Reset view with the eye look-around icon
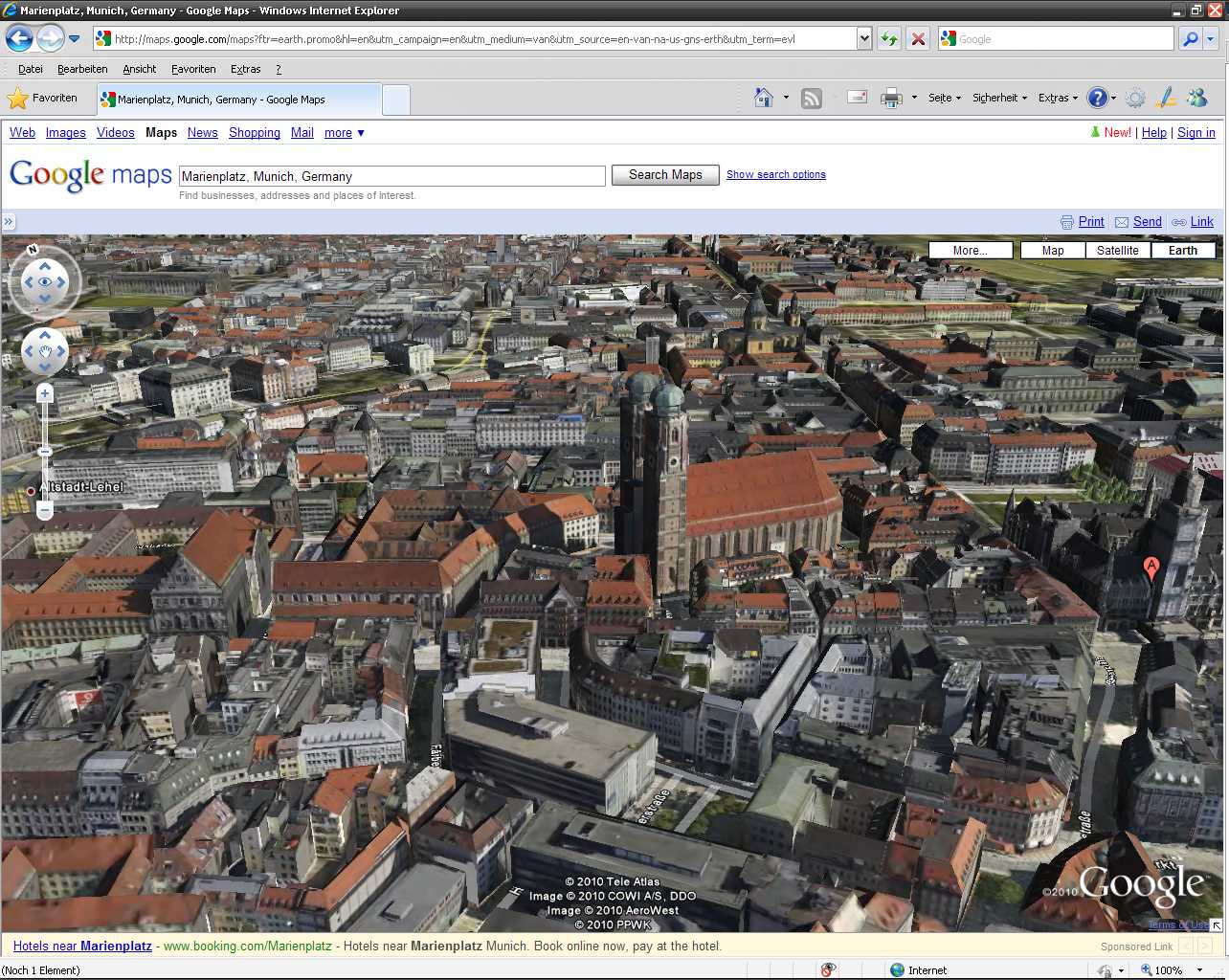 pos(45,281)
